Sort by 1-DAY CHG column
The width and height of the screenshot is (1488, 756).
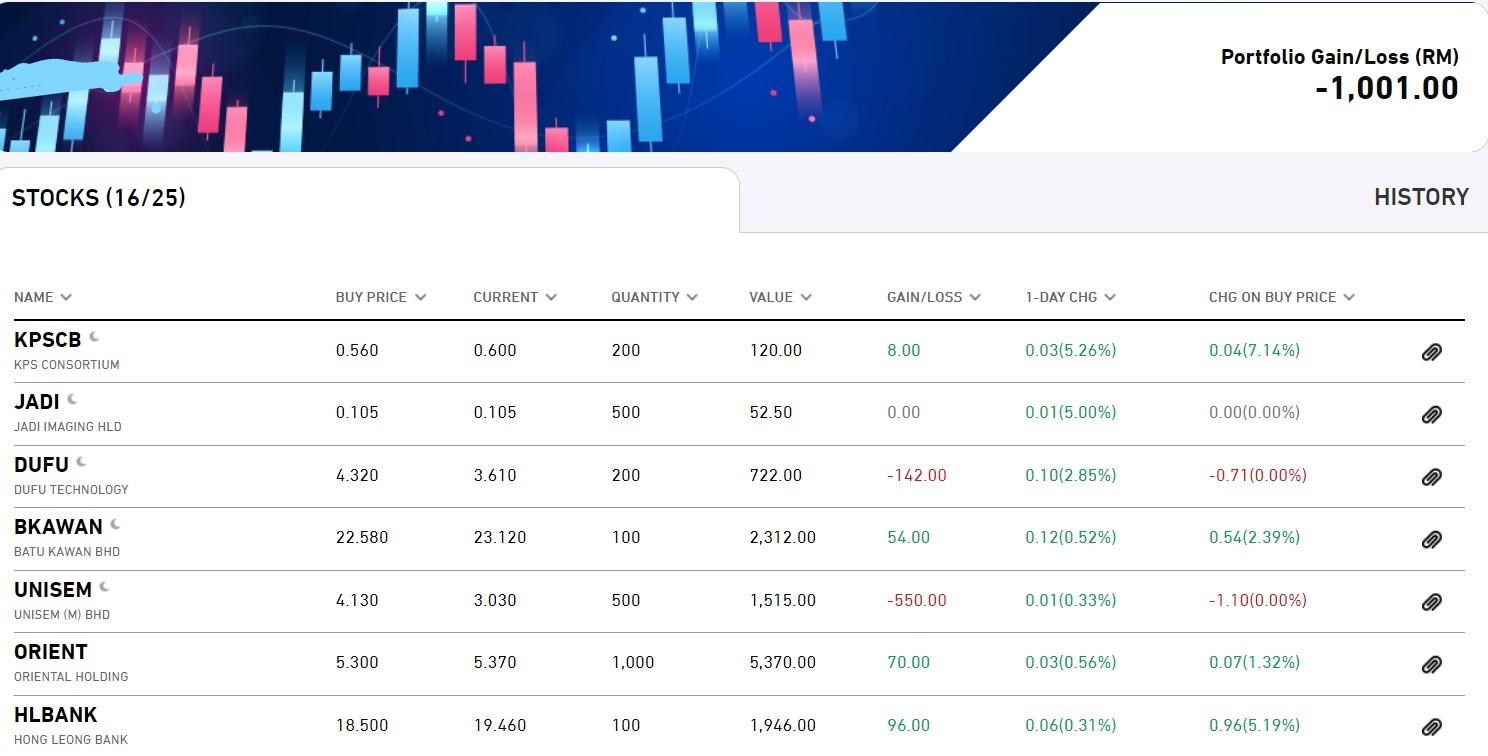tap(1071, 297)
